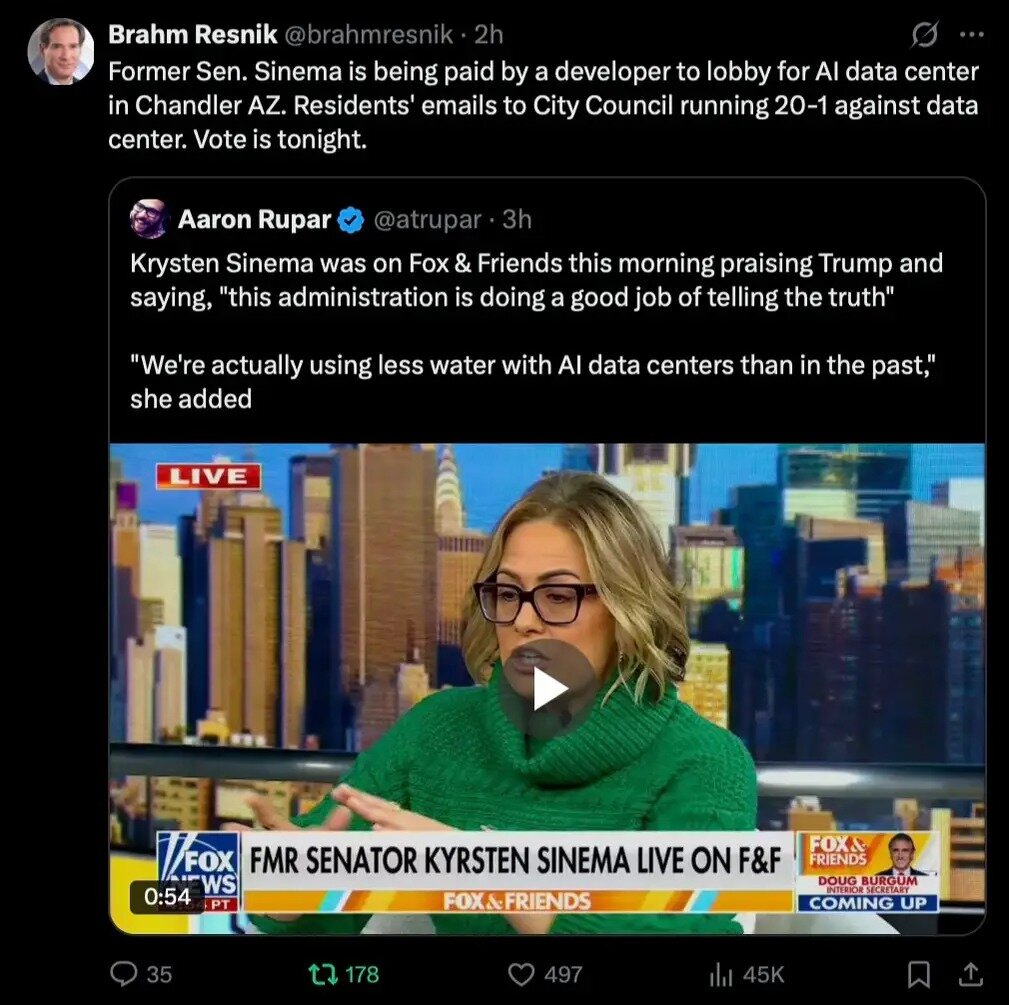Open the quoted tweet text from Rupar
The image size is (1009, 1005).
point(537,331)
